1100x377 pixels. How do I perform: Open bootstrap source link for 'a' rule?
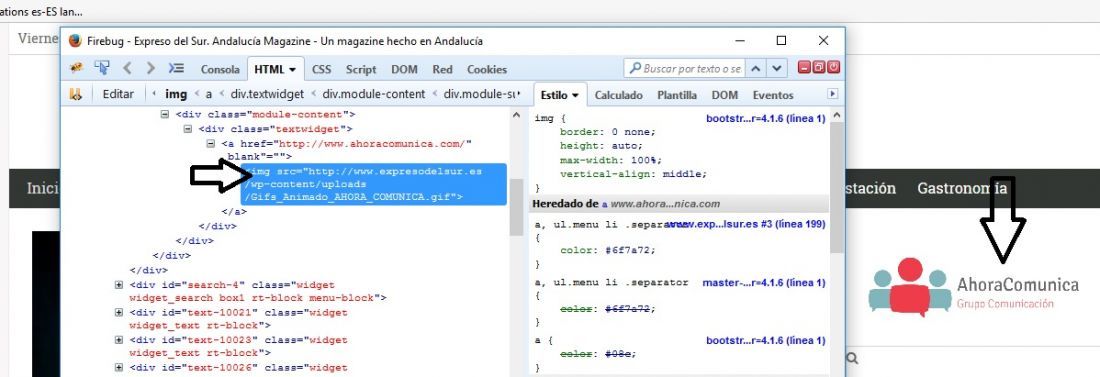click(x=765, y=340)
